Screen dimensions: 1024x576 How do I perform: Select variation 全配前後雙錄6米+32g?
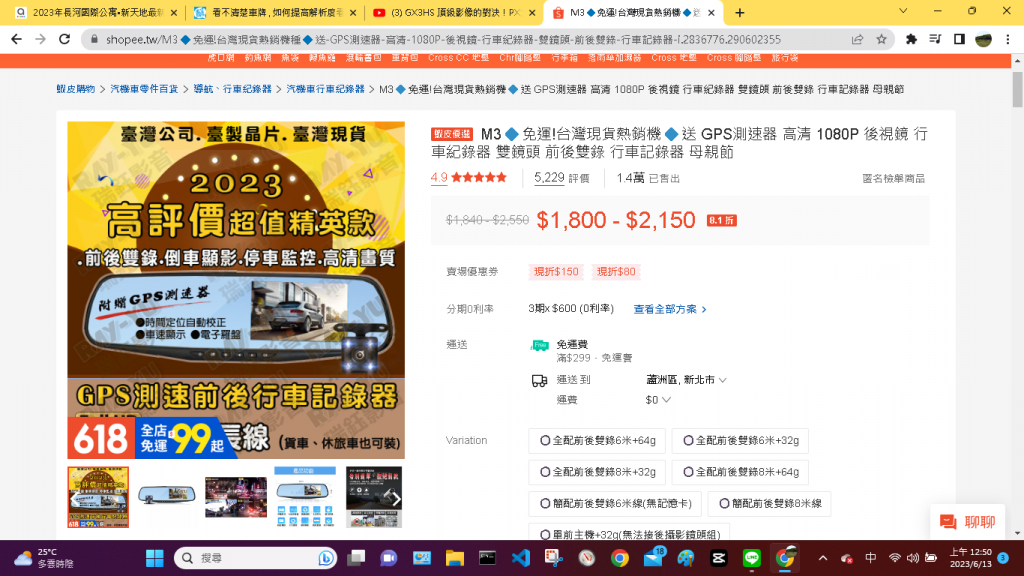(740, 441)
